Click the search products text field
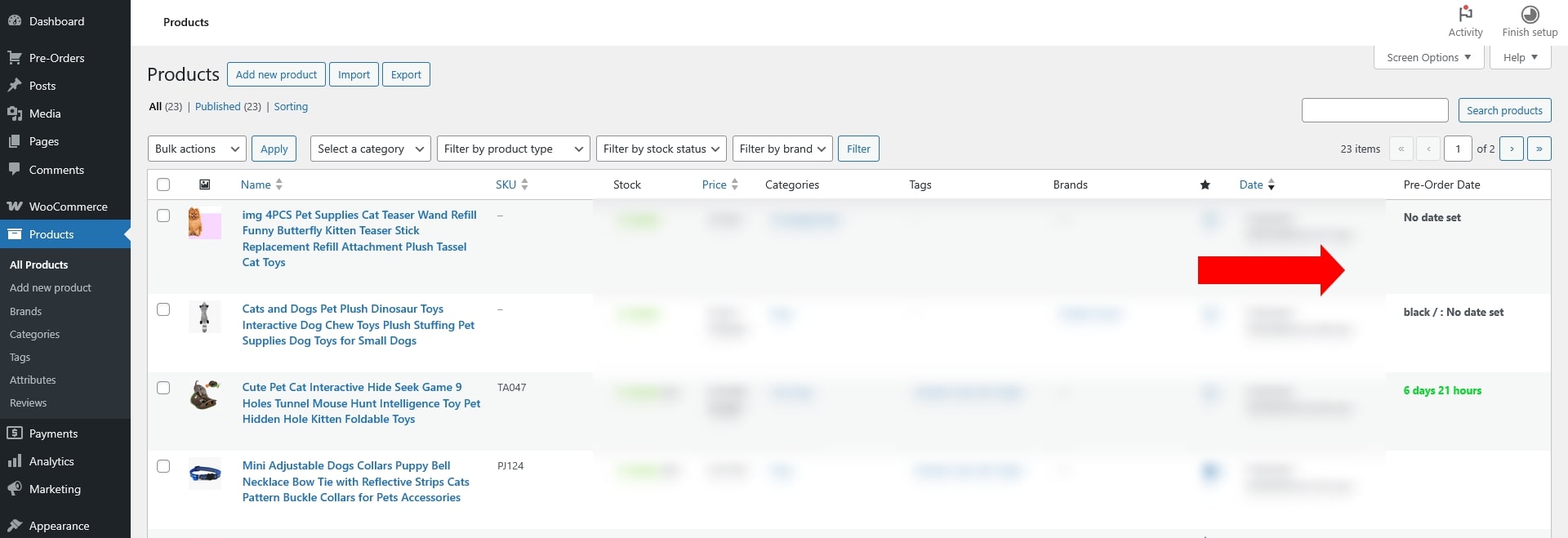This screenshot has height=538, width=1568. tap(1374, 110)
